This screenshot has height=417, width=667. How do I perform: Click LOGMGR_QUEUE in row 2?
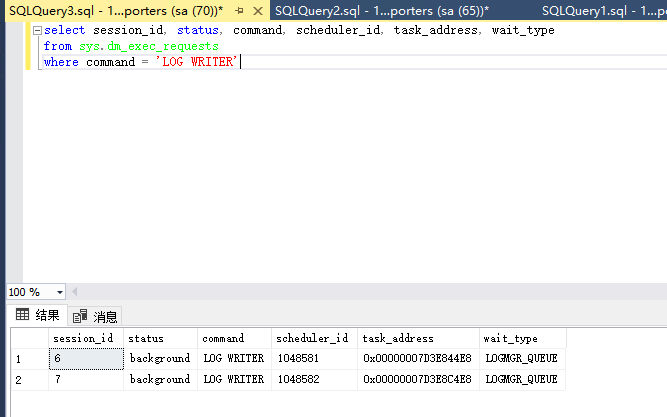tap(522, 379)
